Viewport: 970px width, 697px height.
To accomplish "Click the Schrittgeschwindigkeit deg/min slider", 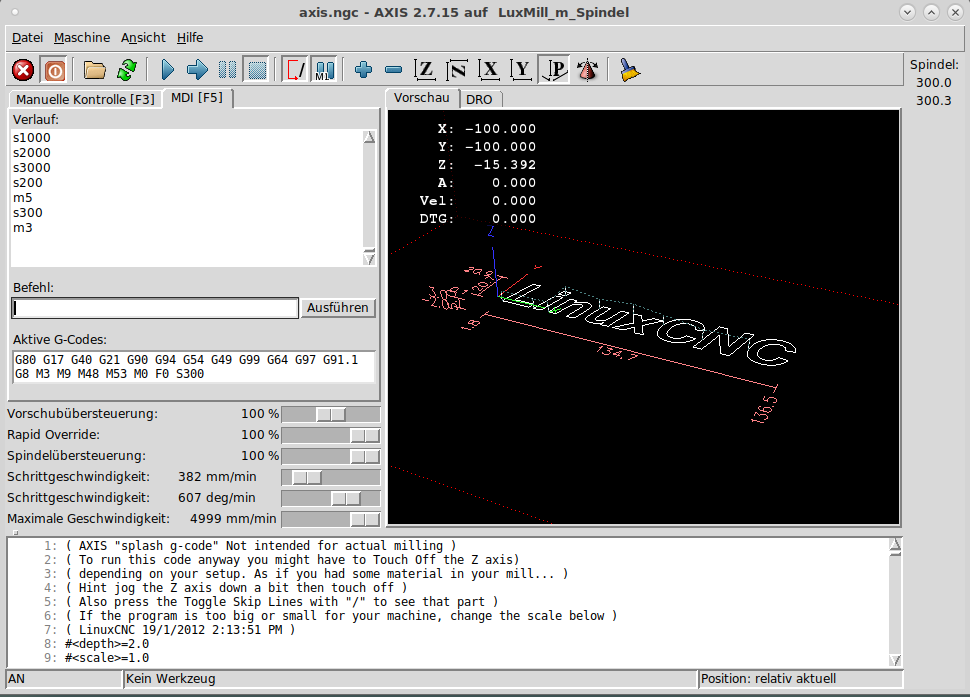I will coord(330,498).
